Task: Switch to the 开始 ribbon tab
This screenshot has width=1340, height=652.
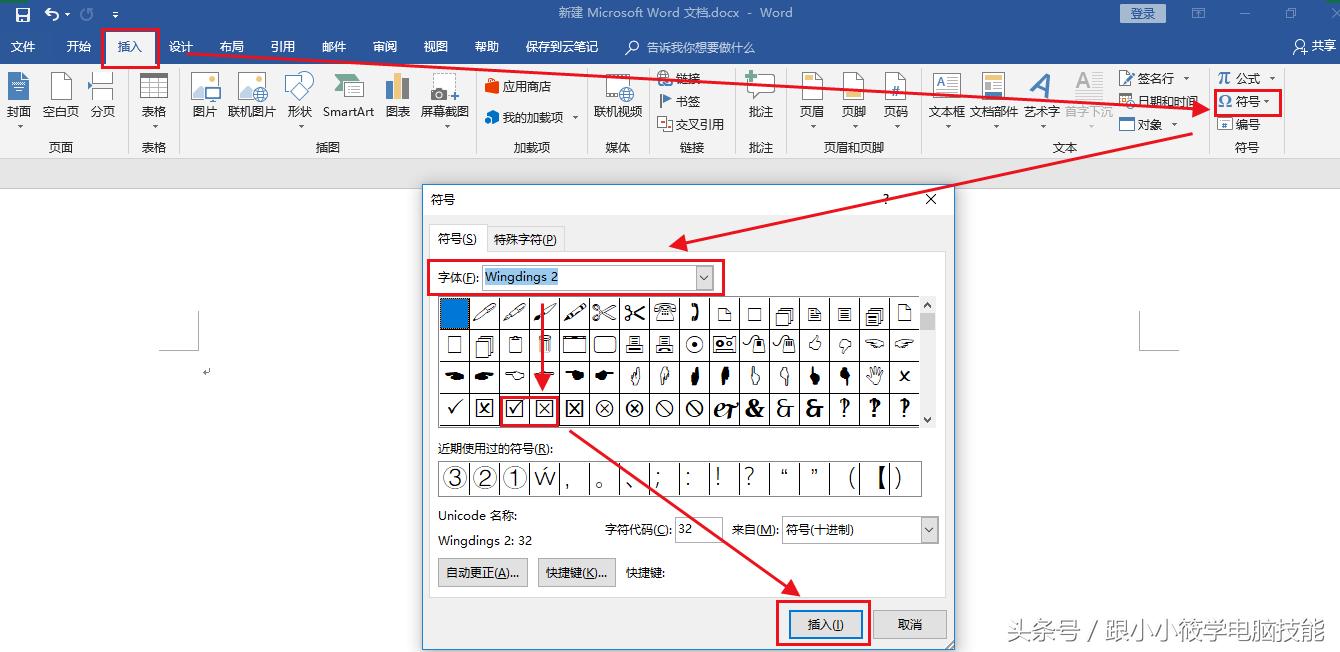Action: click(77, 46)
